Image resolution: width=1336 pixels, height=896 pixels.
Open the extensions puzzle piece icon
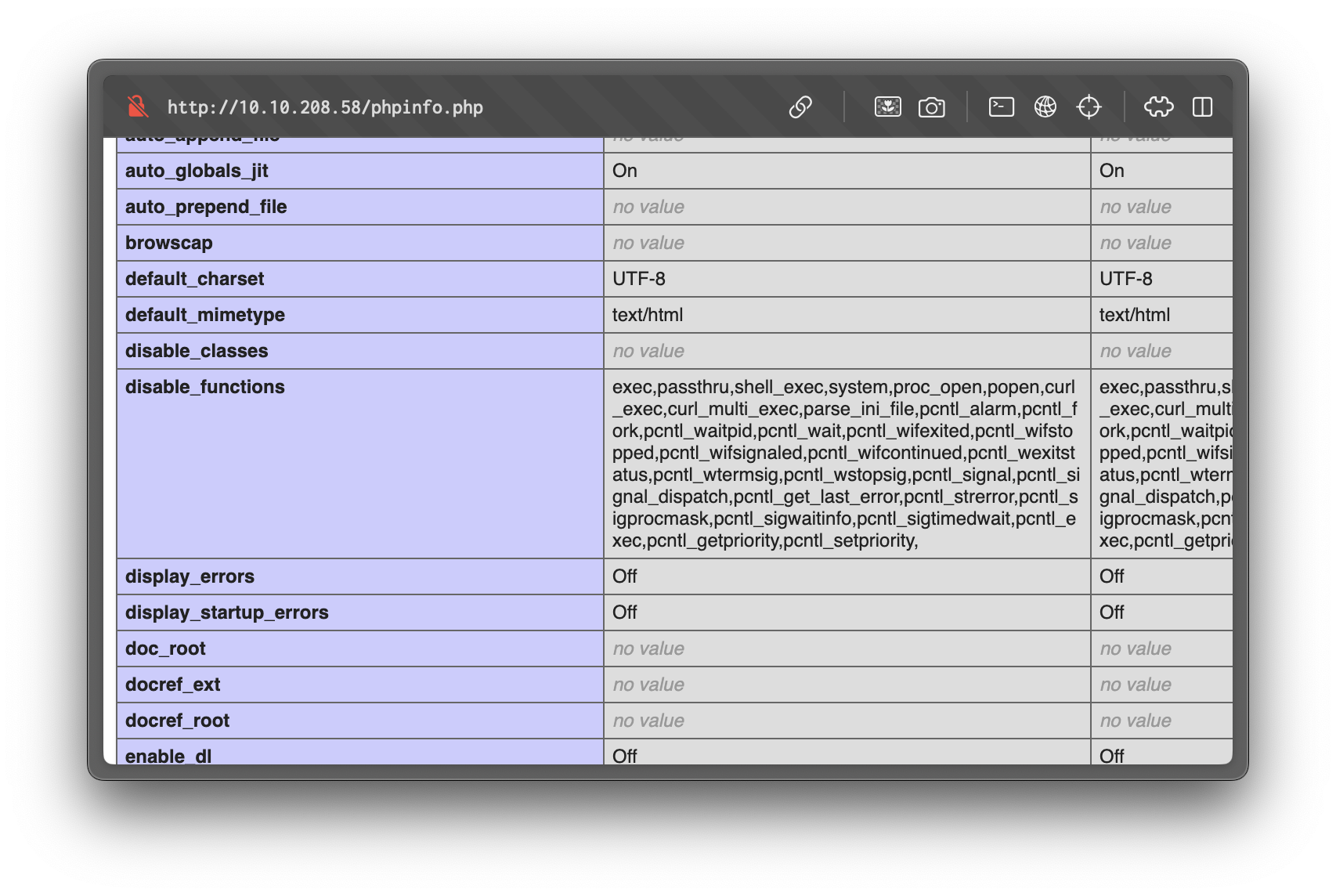(x=1158, y=107)
